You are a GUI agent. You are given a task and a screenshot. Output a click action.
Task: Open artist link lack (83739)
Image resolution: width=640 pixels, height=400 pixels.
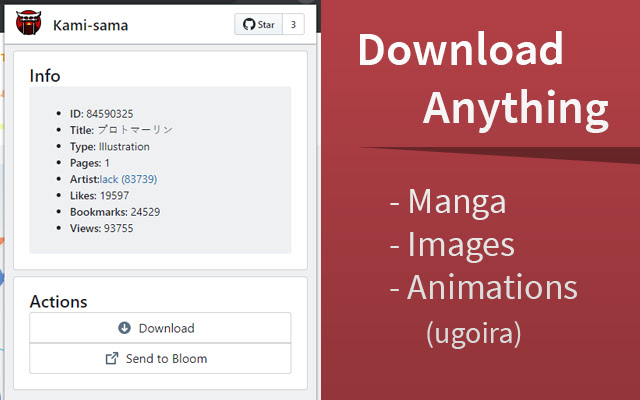(x=129, y=179)
